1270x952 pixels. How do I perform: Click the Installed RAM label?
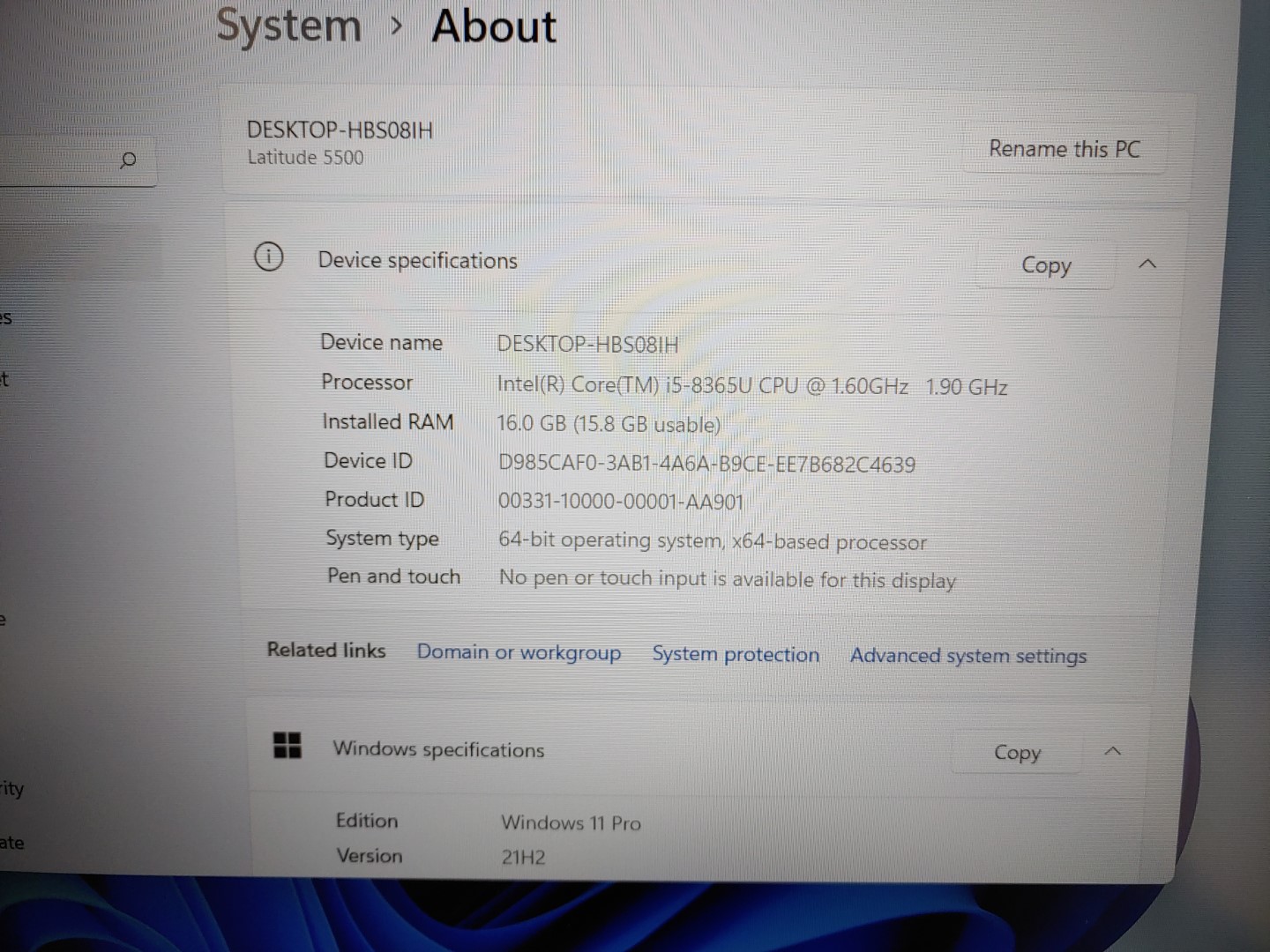[388, 421]
